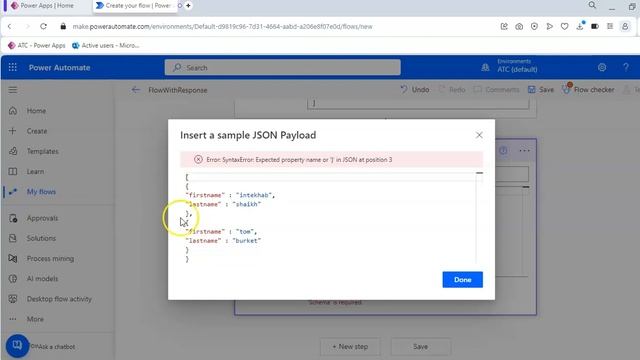
Task: Click the "lastname" : "burket" line
Action: 223,241
